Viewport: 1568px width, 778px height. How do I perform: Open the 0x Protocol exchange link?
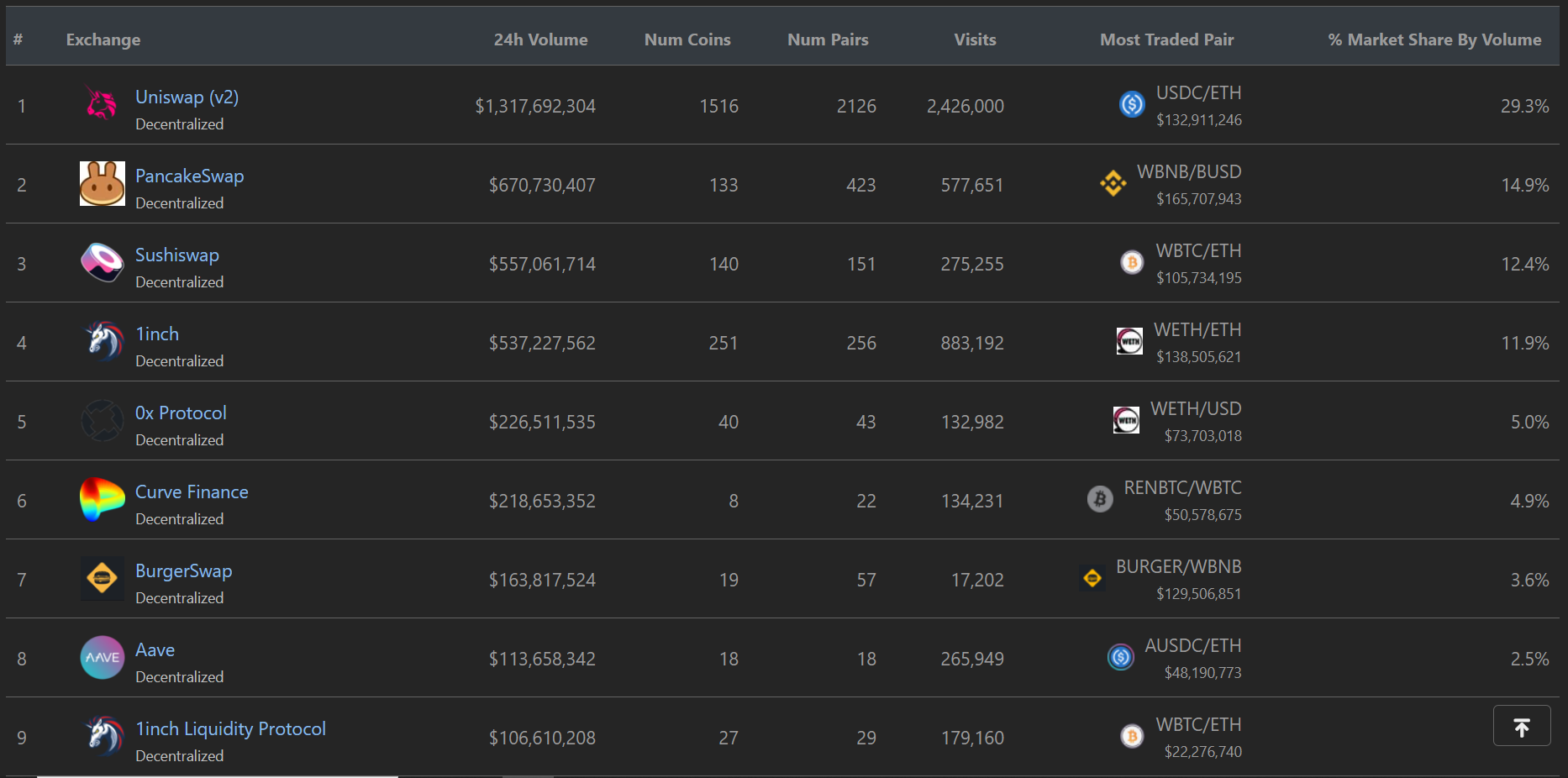tap(181, 413)
